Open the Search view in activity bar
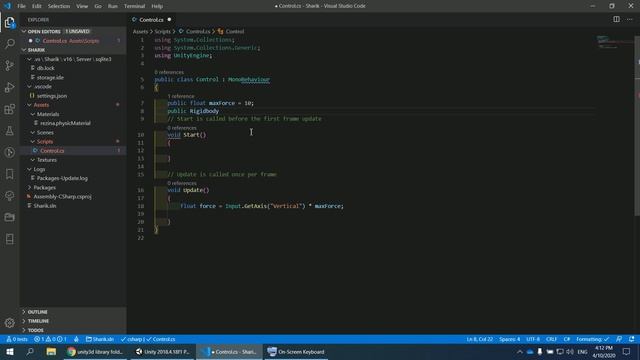 9,44
